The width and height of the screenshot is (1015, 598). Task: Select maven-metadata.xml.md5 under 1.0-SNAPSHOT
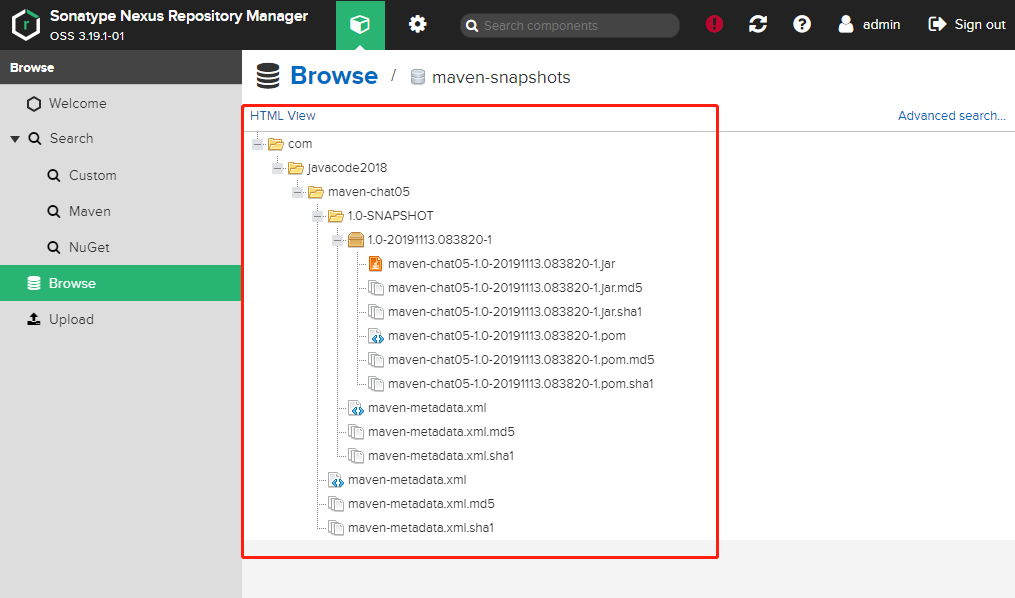tap(441, 432)
